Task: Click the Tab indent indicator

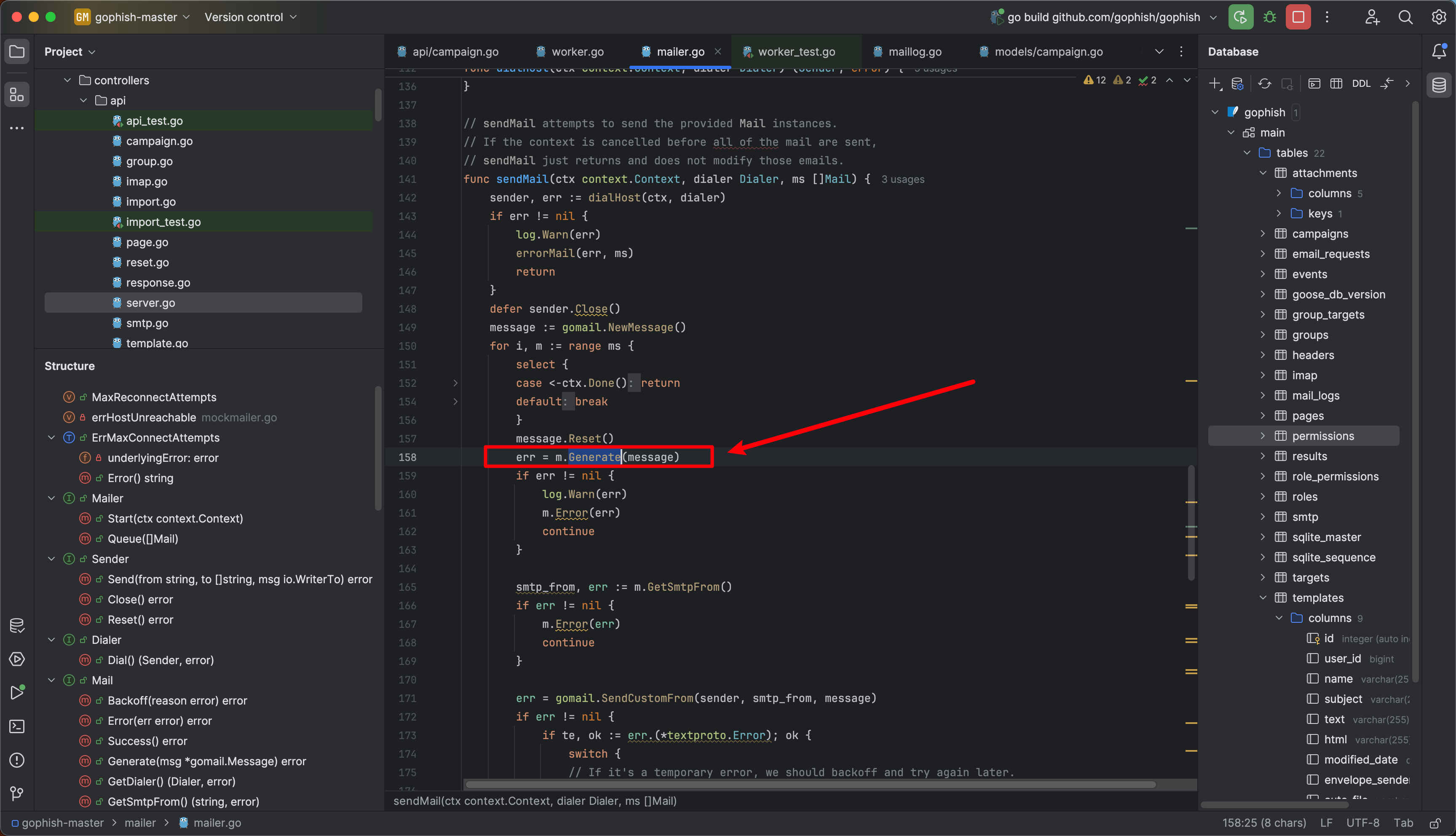Action: [1403, 823]
